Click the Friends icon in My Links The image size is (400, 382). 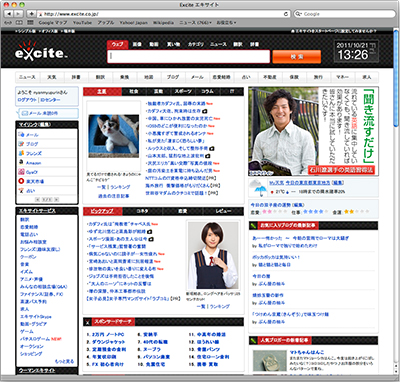(x=21, y=153)
